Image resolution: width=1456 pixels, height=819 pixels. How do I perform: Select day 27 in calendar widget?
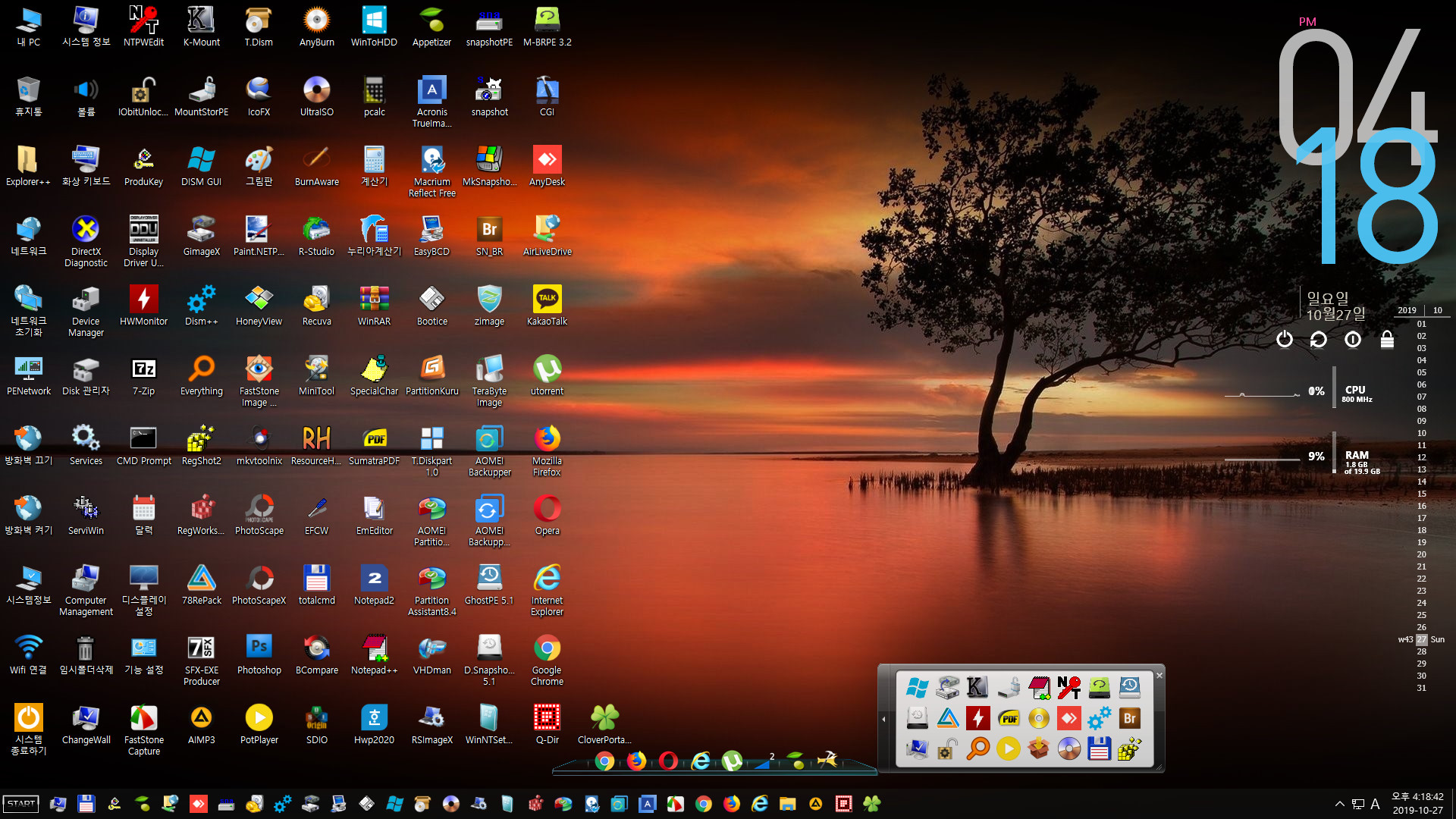click(1422, 639)
